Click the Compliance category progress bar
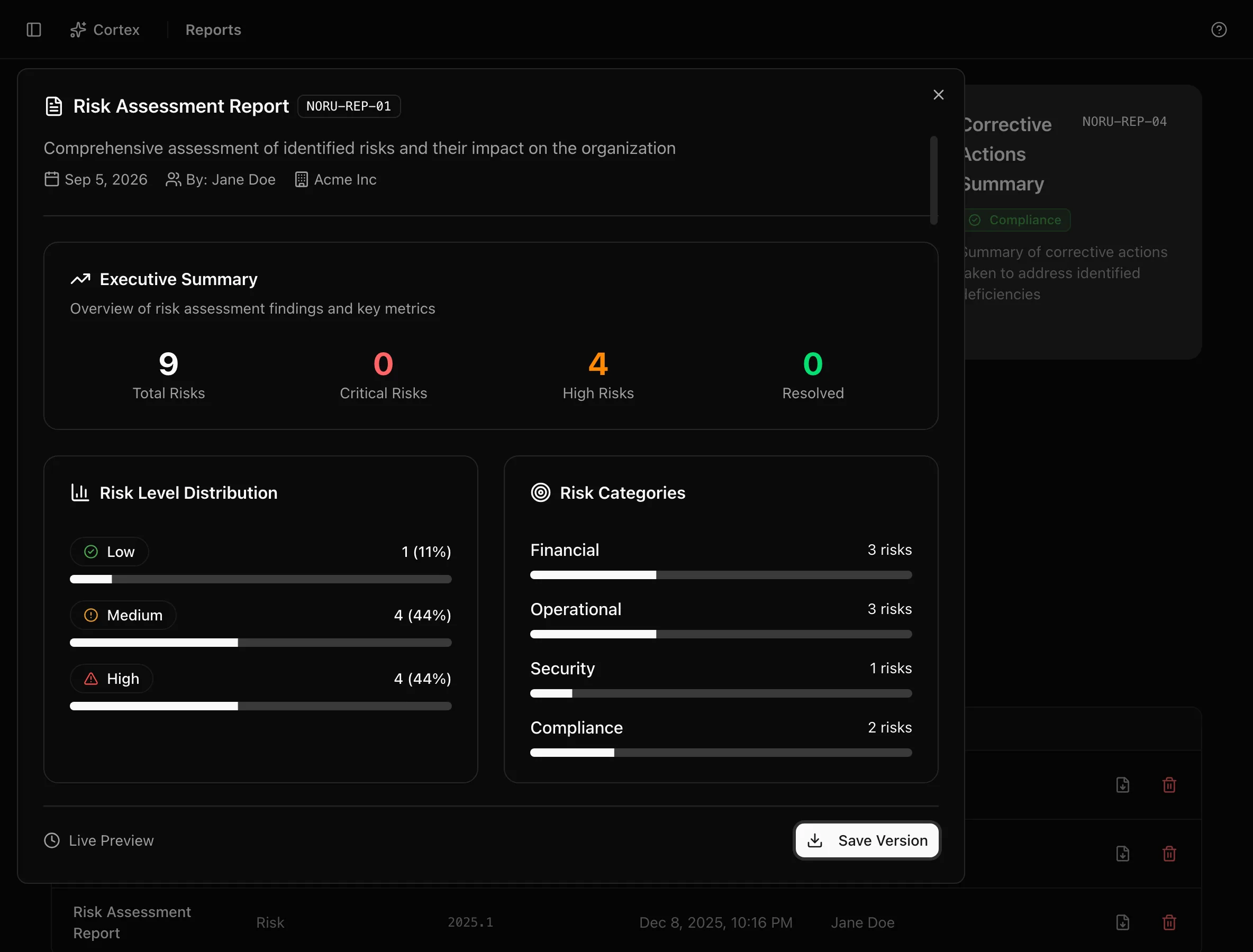 point(721,753)
